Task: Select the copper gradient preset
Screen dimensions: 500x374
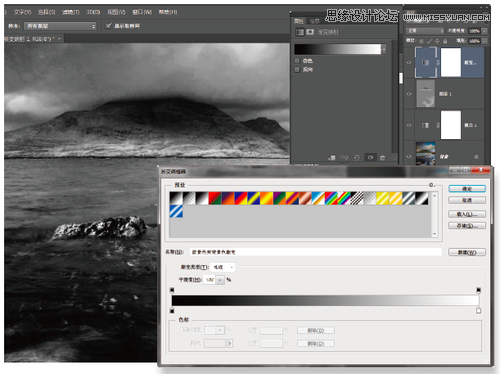Action: click(305, 198)
